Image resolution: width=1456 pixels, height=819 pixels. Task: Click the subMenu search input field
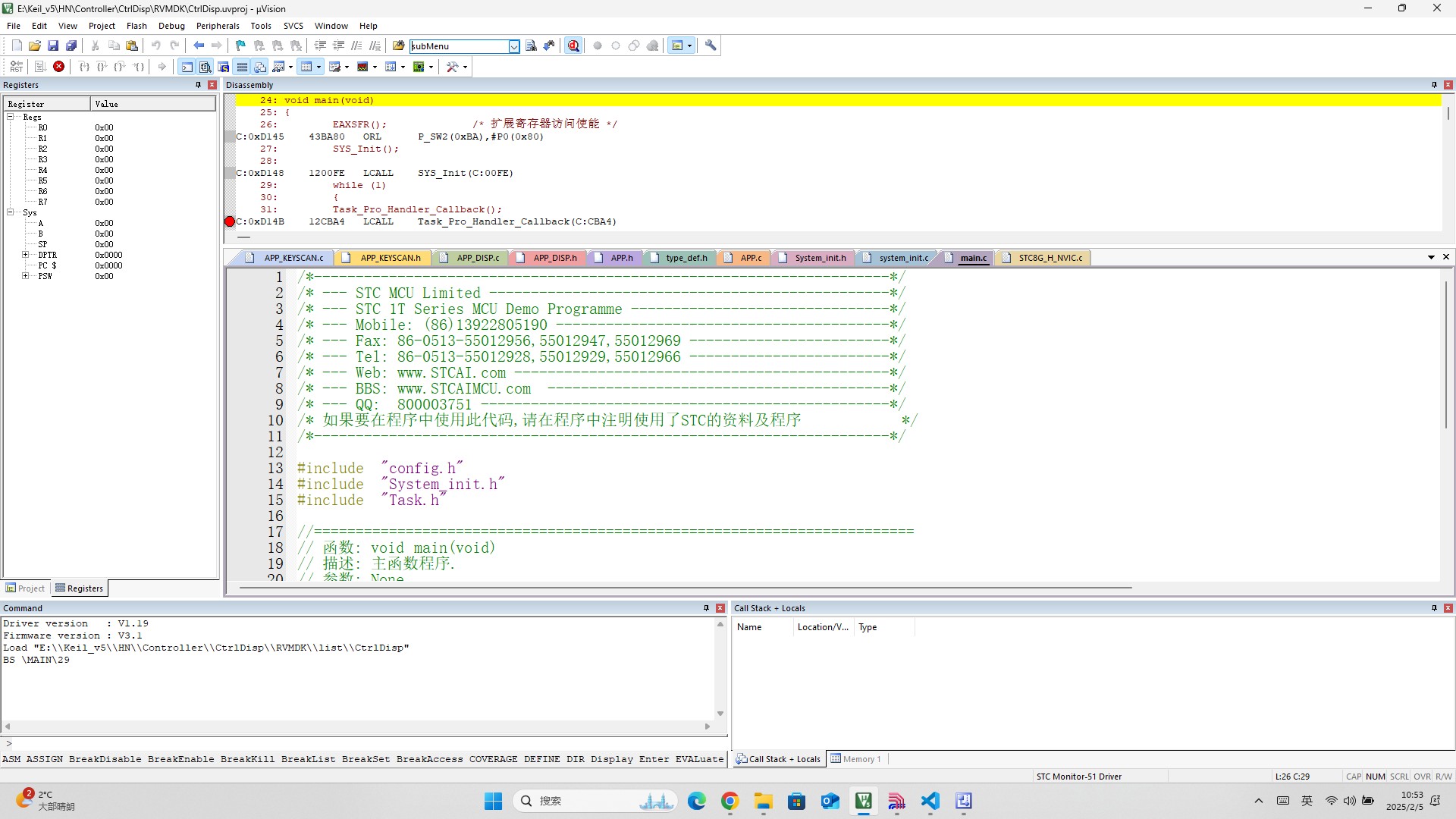click(x=459, y=46)
